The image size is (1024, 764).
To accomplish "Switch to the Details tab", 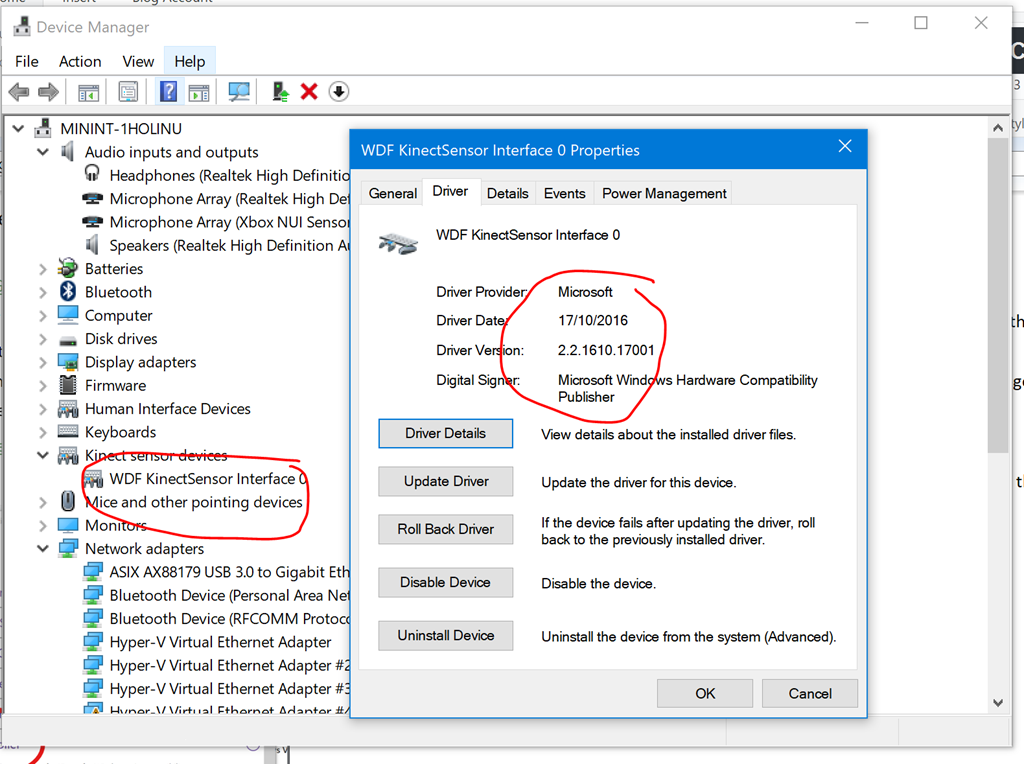I will (507, 193).
